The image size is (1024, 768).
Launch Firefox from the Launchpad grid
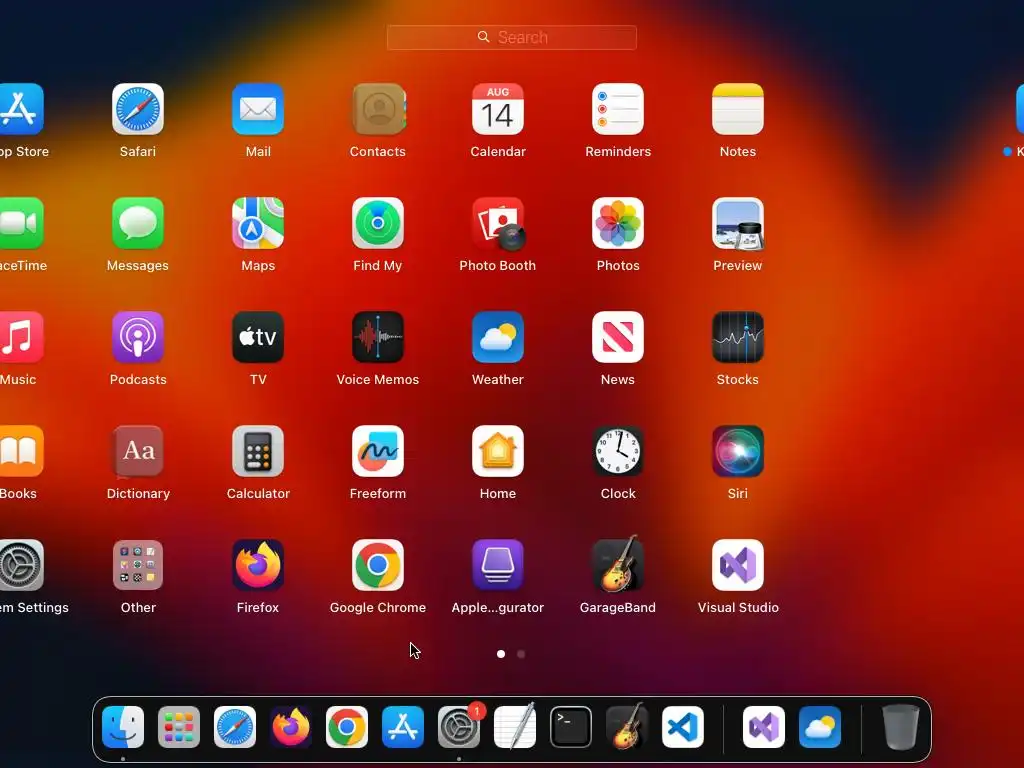(x=258, y=565)
